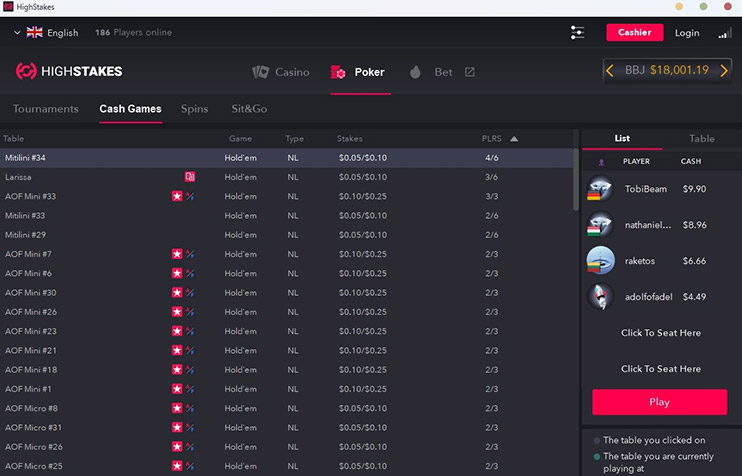Show the previous jackpot with left arrow
The image size is (742, 476).
click(x=610, y=70)
